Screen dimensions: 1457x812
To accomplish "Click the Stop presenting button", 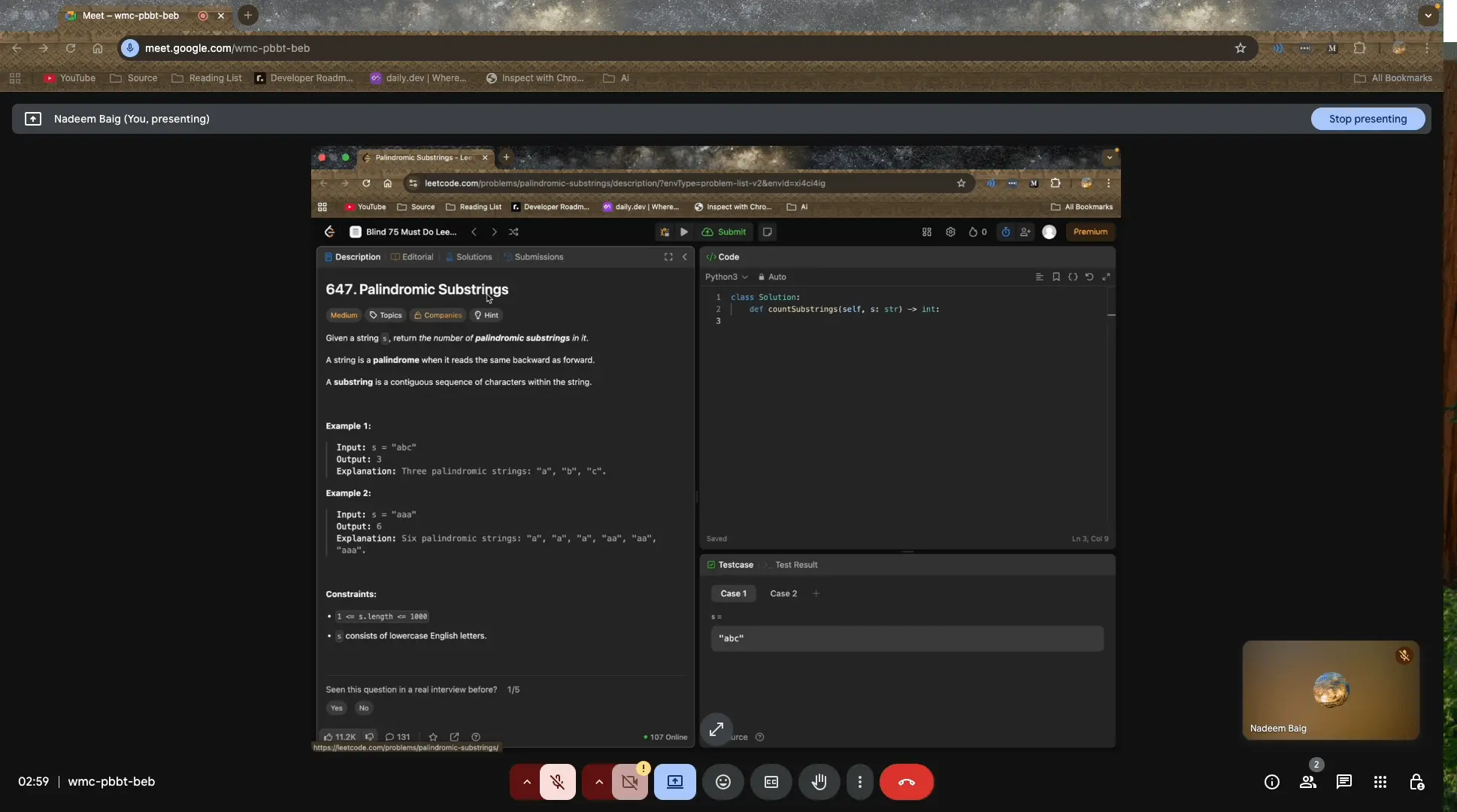I will pyautogui.click(x=1368, y=119).
